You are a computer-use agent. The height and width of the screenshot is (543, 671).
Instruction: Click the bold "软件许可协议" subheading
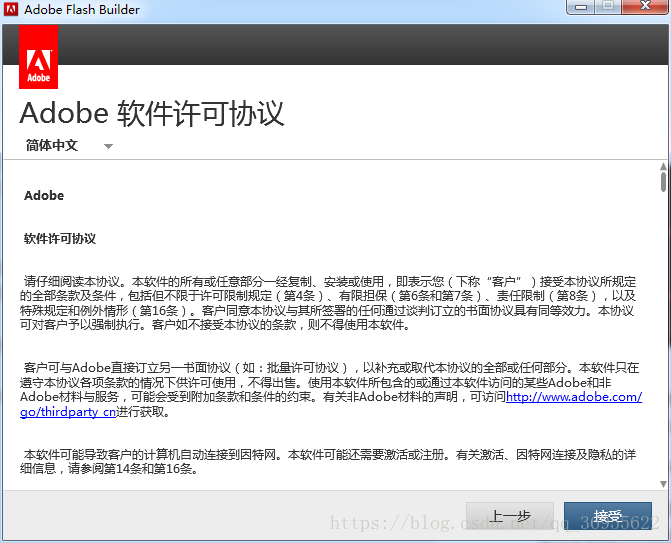point(60,238)
